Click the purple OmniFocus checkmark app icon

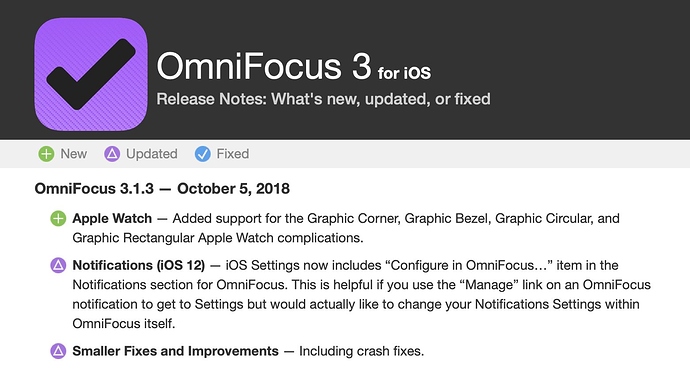tap(91, 74)
